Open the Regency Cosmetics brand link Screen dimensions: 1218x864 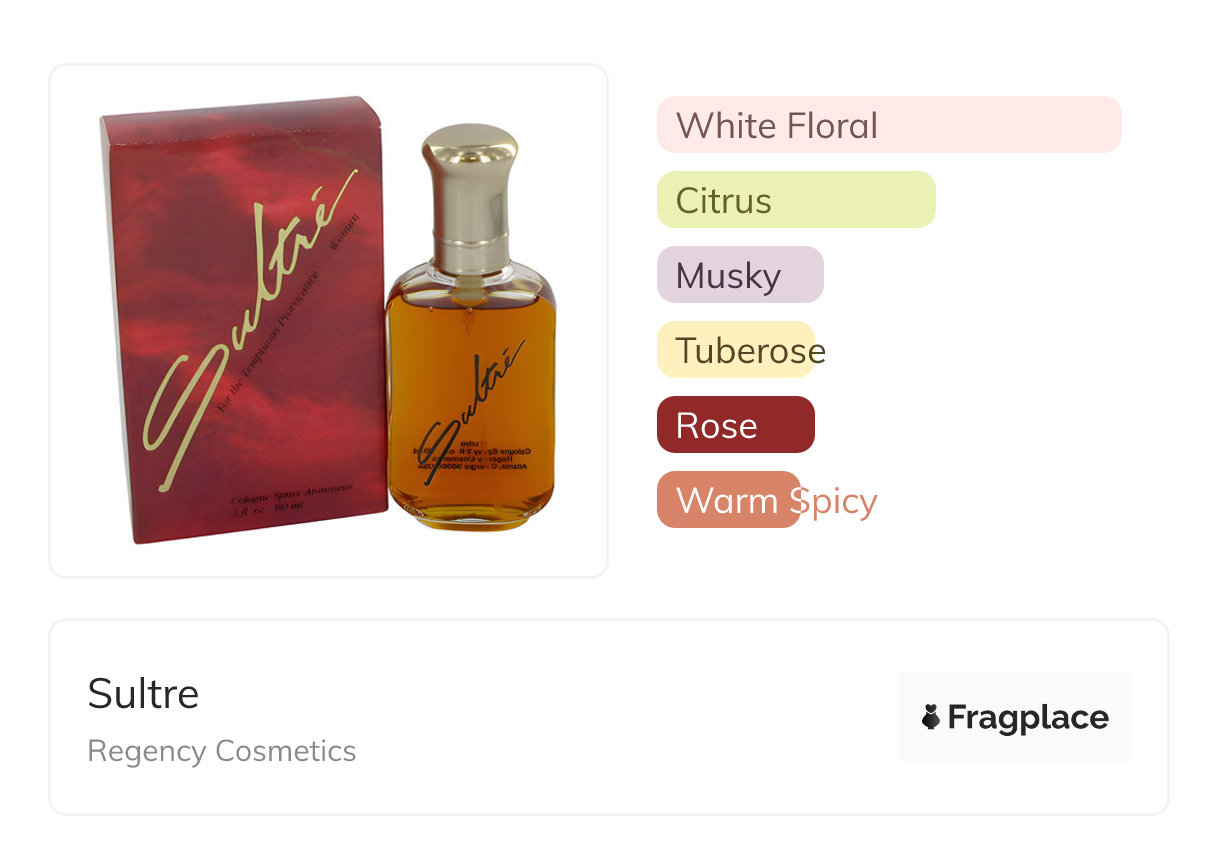(x=222, y=751)
